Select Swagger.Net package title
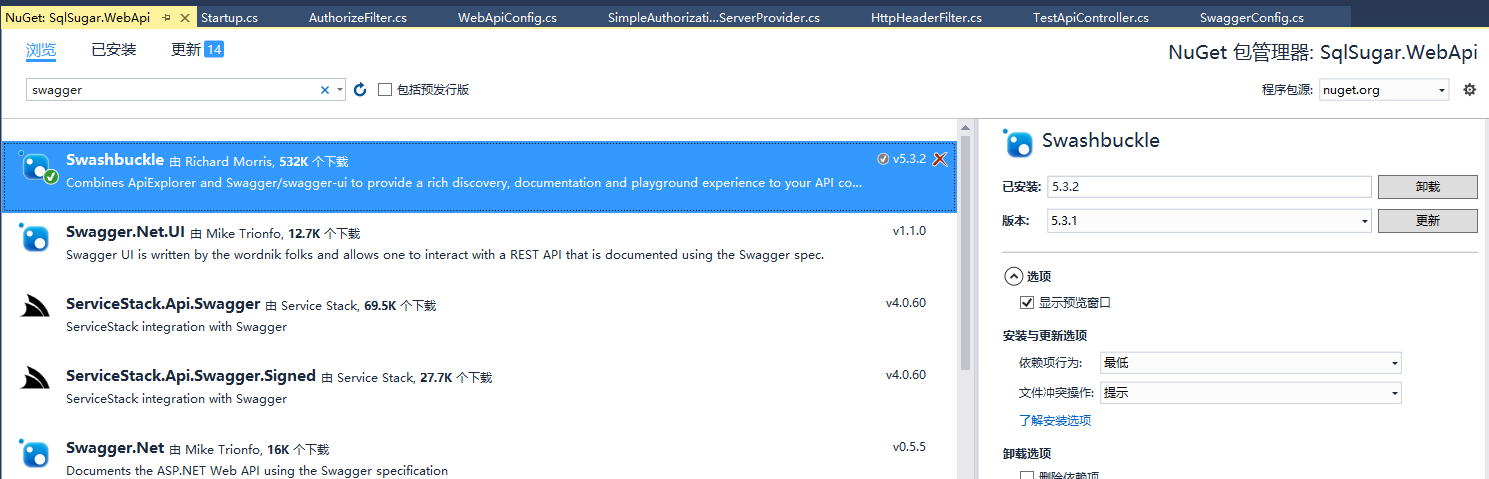This screenshot has width=1489, height=479. point(115,448)
